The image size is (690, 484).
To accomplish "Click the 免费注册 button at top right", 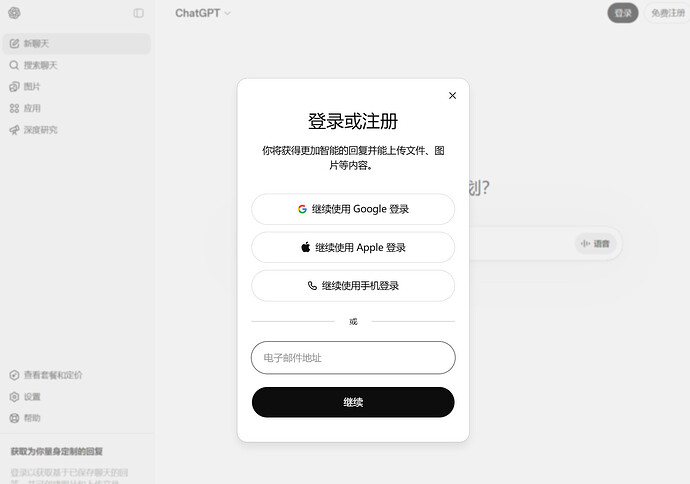I will pos(668,13).
